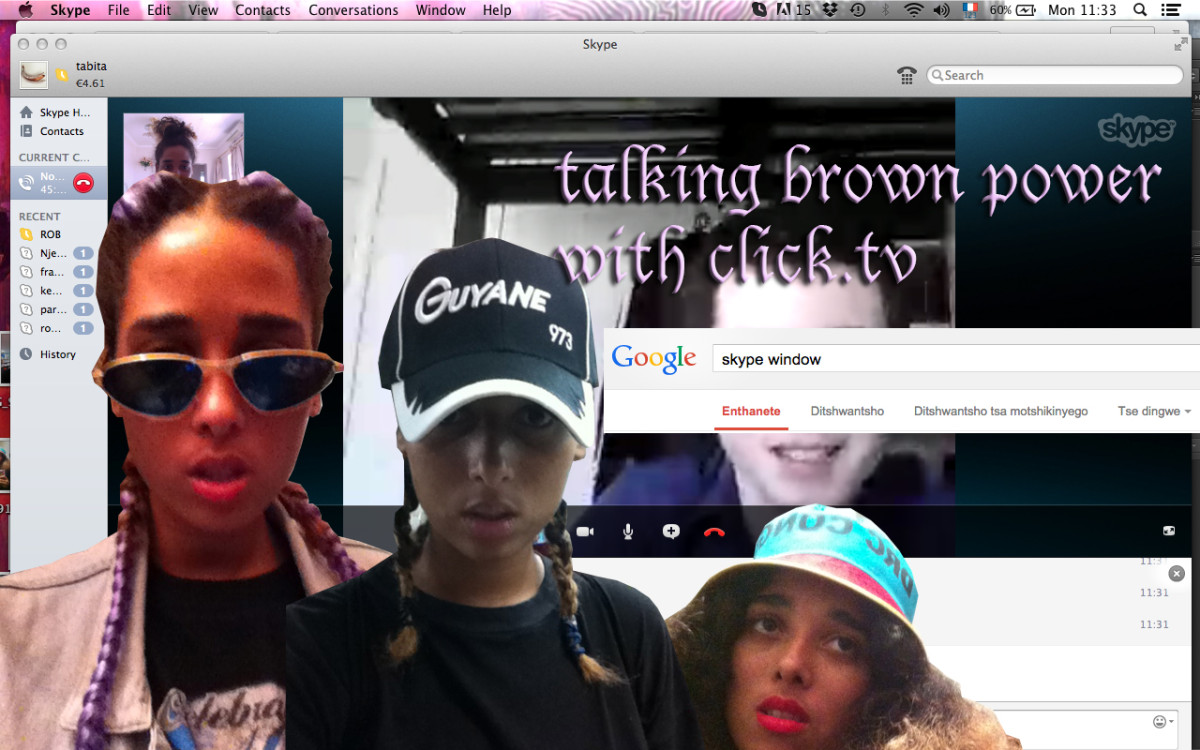Open the Contacts menu in menu bar
This screenshot has height=750, width=1200.
click(262, 10)
